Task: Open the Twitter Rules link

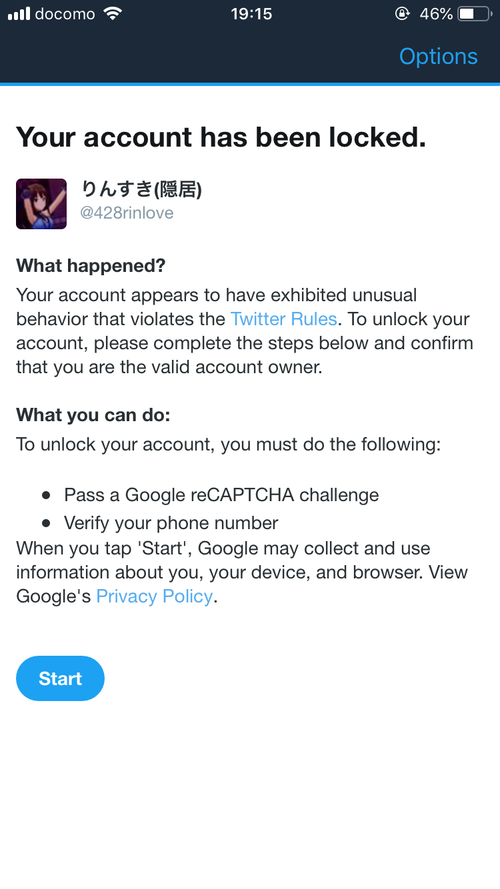Action: click(283, 319)
